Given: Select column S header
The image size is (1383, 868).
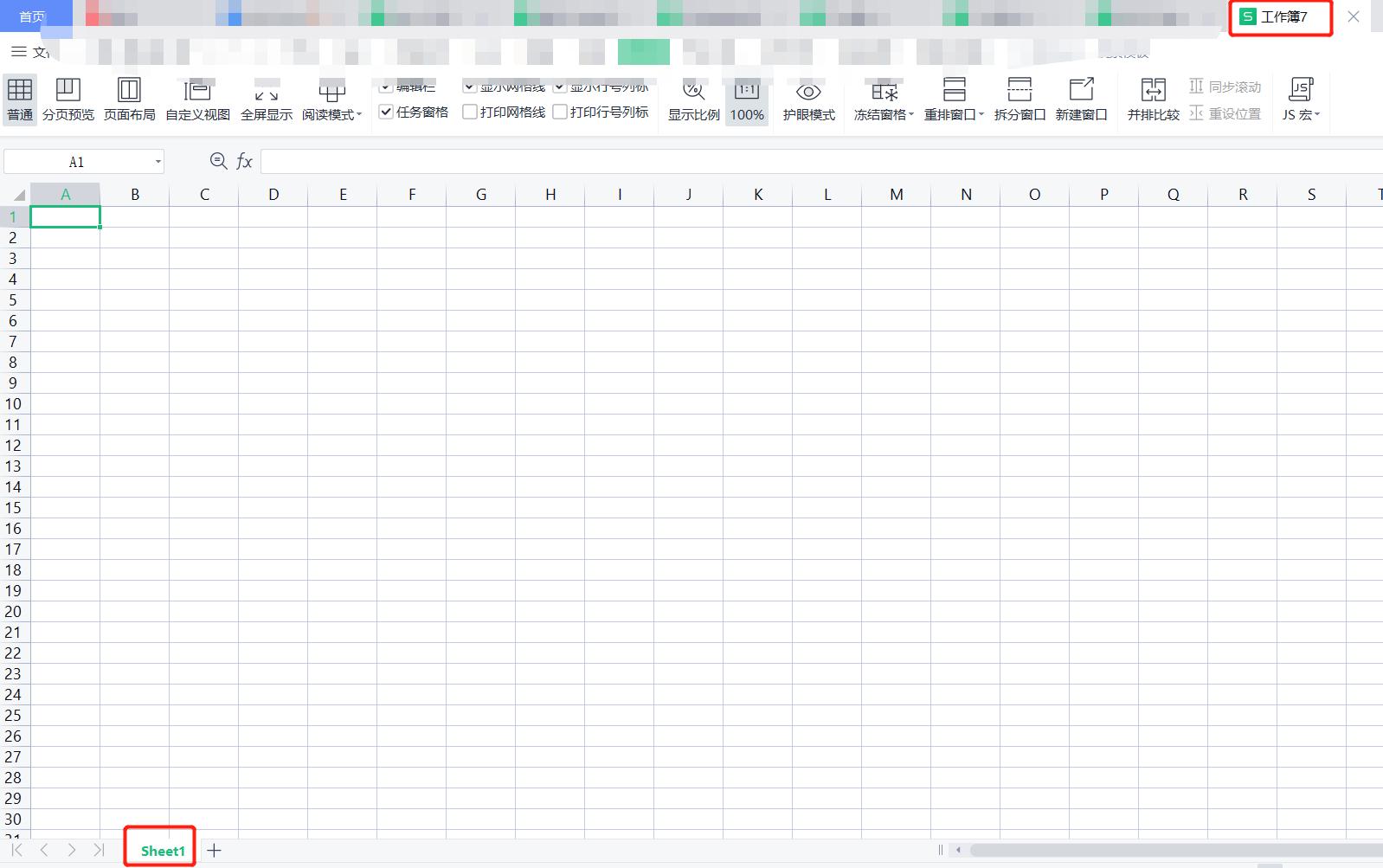Looking at the screenshot, I should coord(1312,195).
